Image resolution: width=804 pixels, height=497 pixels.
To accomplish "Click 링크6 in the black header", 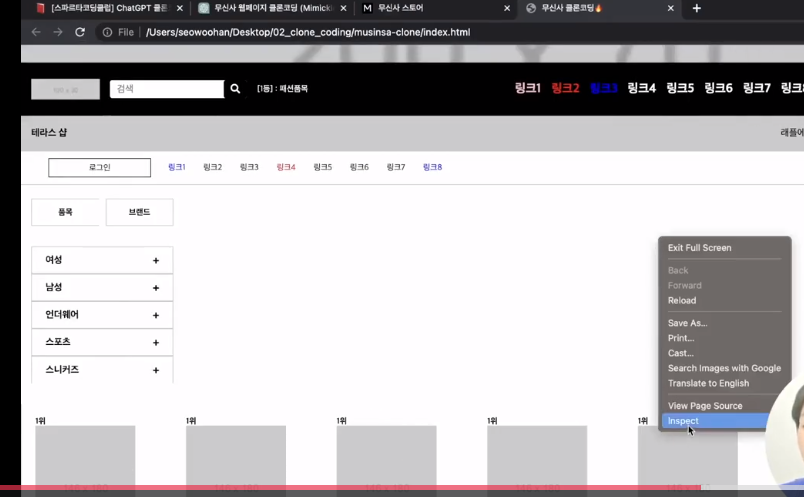I will [718, 88].
